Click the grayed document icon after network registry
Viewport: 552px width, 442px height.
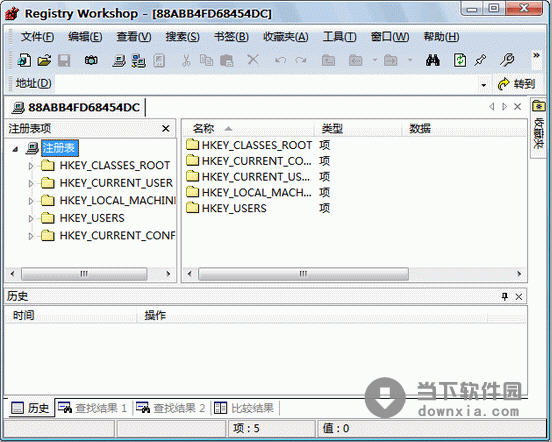[159, 61]
